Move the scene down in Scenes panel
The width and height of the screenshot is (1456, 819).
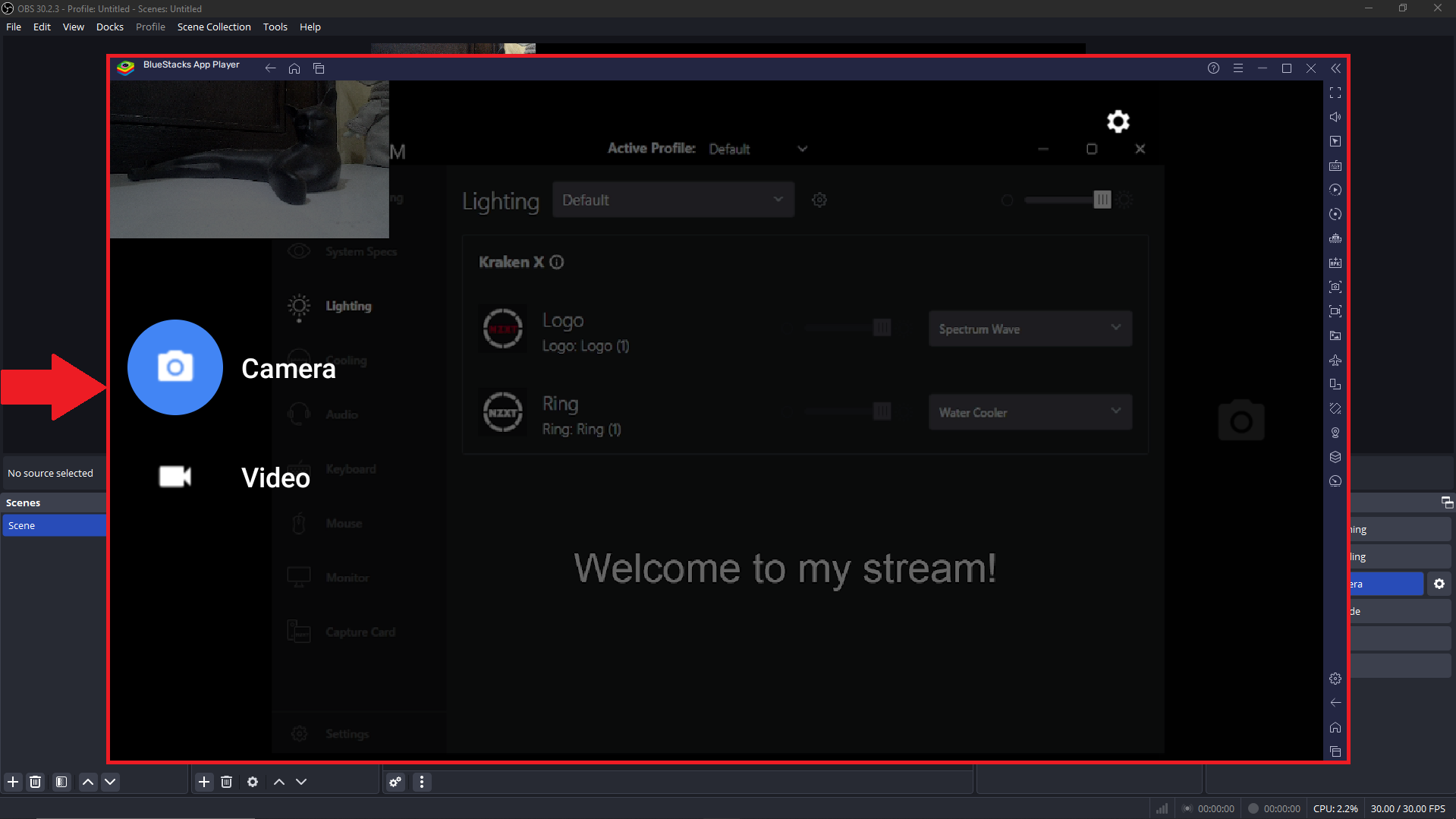110,782
